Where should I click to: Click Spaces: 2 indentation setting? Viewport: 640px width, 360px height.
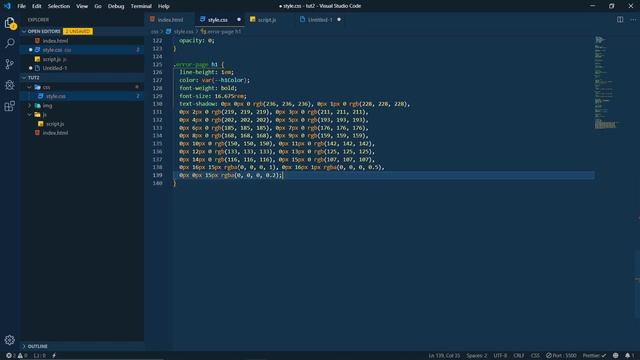coord(476,356)
